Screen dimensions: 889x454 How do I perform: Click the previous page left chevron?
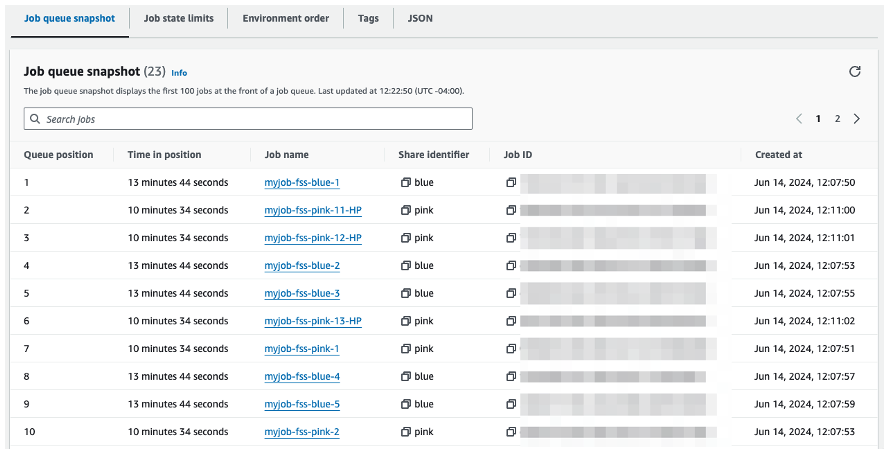[799, 118]
